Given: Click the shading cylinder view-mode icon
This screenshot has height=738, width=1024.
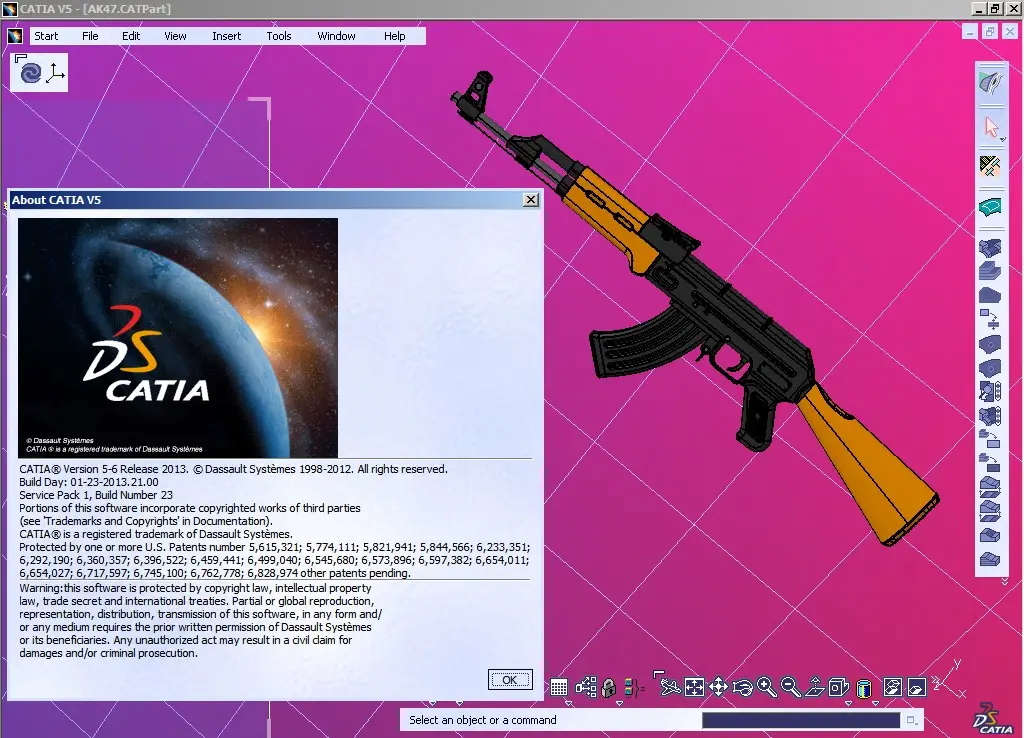Looking at the screenshot, I should click(864, 688).
